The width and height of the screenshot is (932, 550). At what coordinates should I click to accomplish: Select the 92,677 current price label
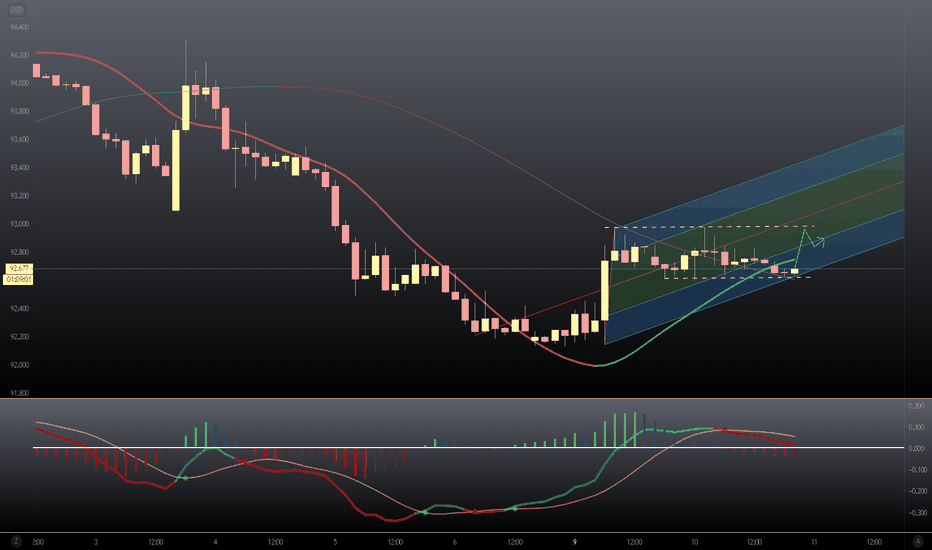19,269
